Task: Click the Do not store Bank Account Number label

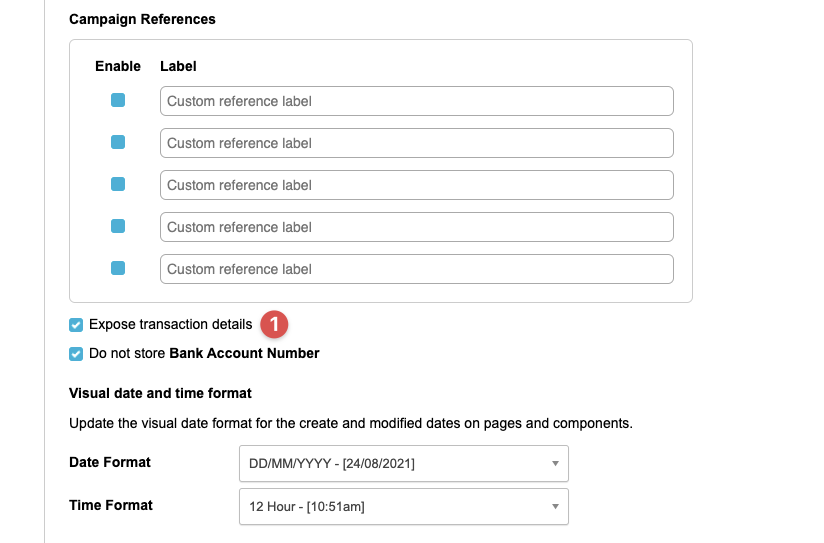Action: [204, 354]
